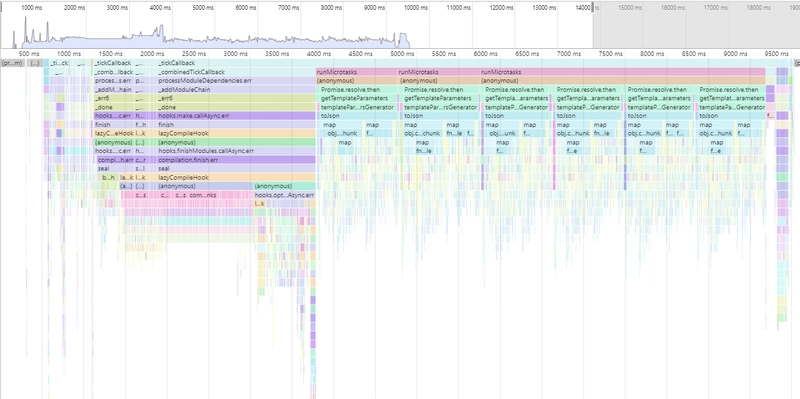The width and height of the screenshot is (800, 399).
Task: Click green (anonymous) block above hooks.finishModules.callAsync.err
Action: pyautogui.click(x=236, y=142)
